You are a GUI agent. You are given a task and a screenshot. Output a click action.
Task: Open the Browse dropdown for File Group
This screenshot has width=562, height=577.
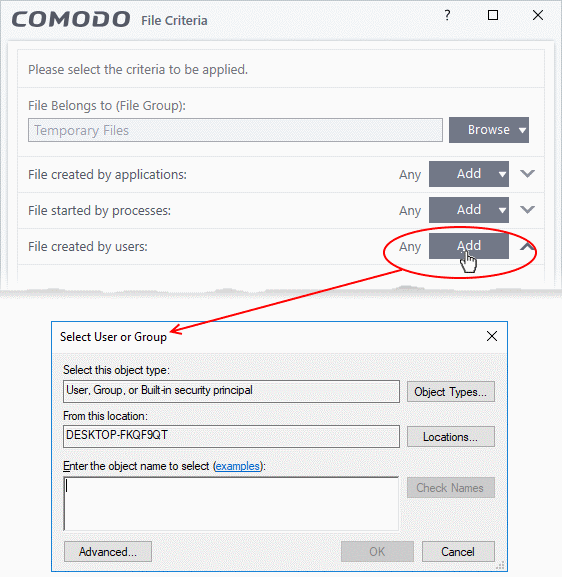click(x=489, y=130)
